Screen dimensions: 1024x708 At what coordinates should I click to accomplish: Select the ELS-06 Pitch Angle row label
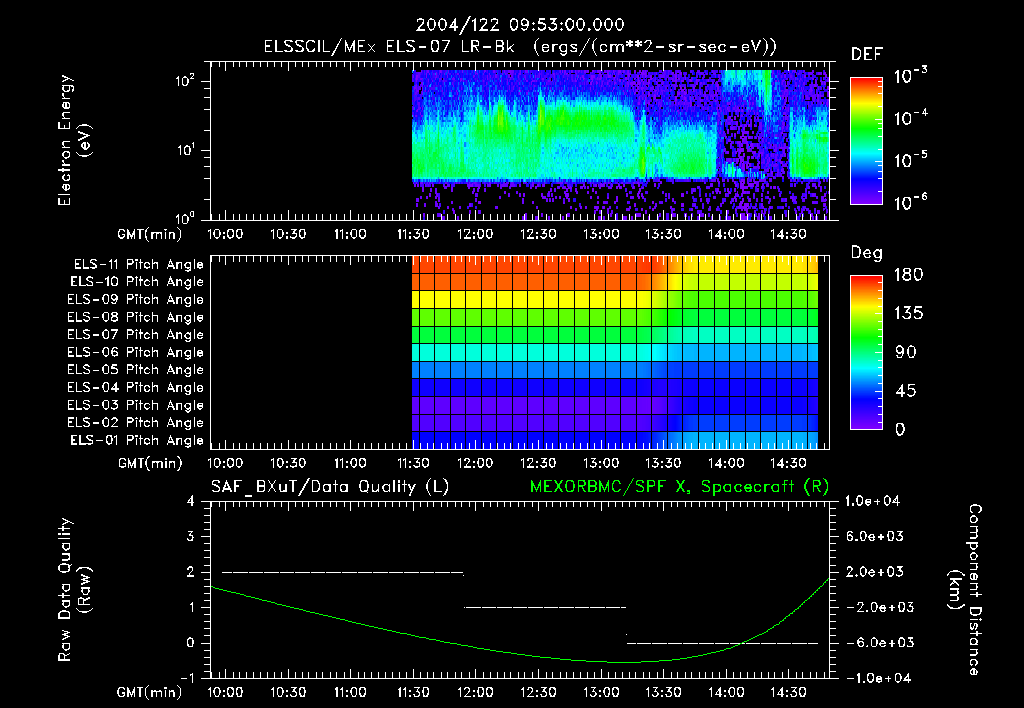tap(136, 353)
